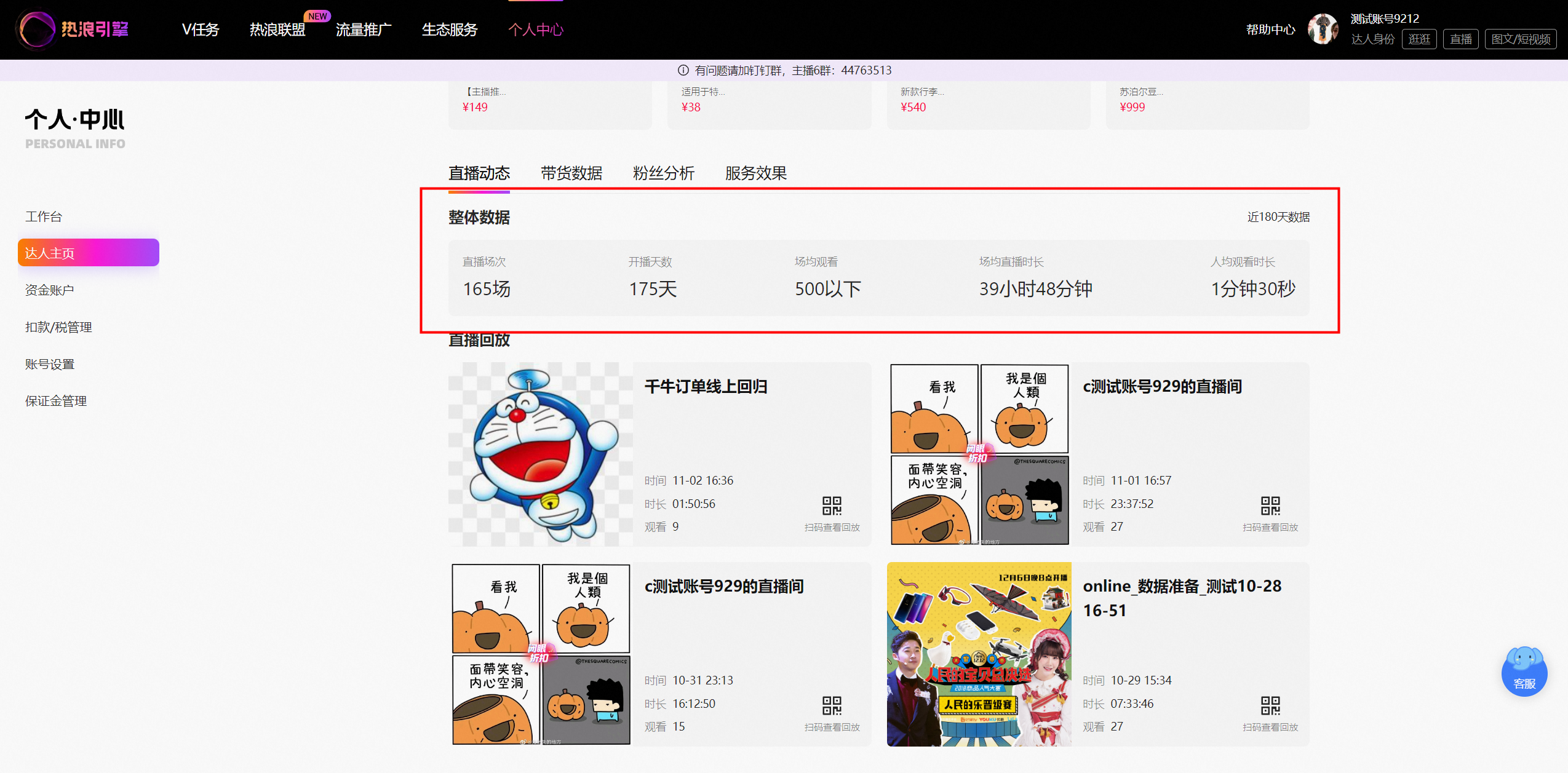
Task: Open the 客服 customer service mascot icon
Action: pyautogui.click(x=1524, y=671)
